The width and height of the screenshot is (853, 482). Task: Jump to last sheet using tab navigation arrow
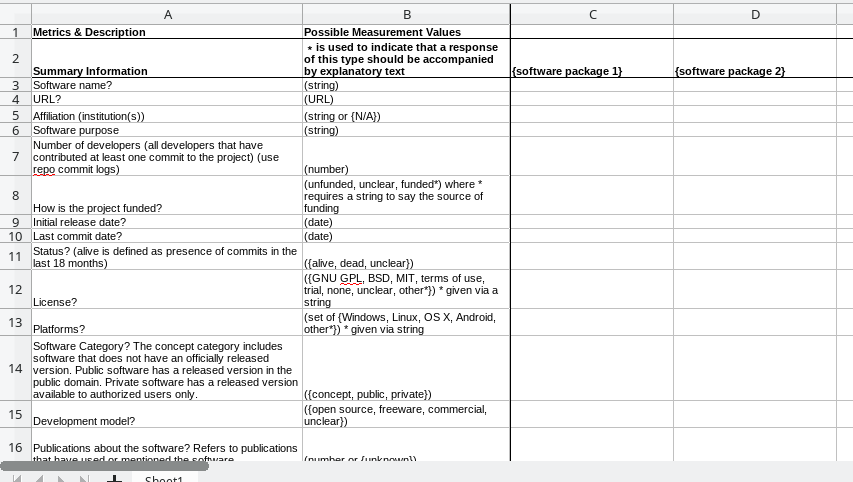click(x=83, y=479)
